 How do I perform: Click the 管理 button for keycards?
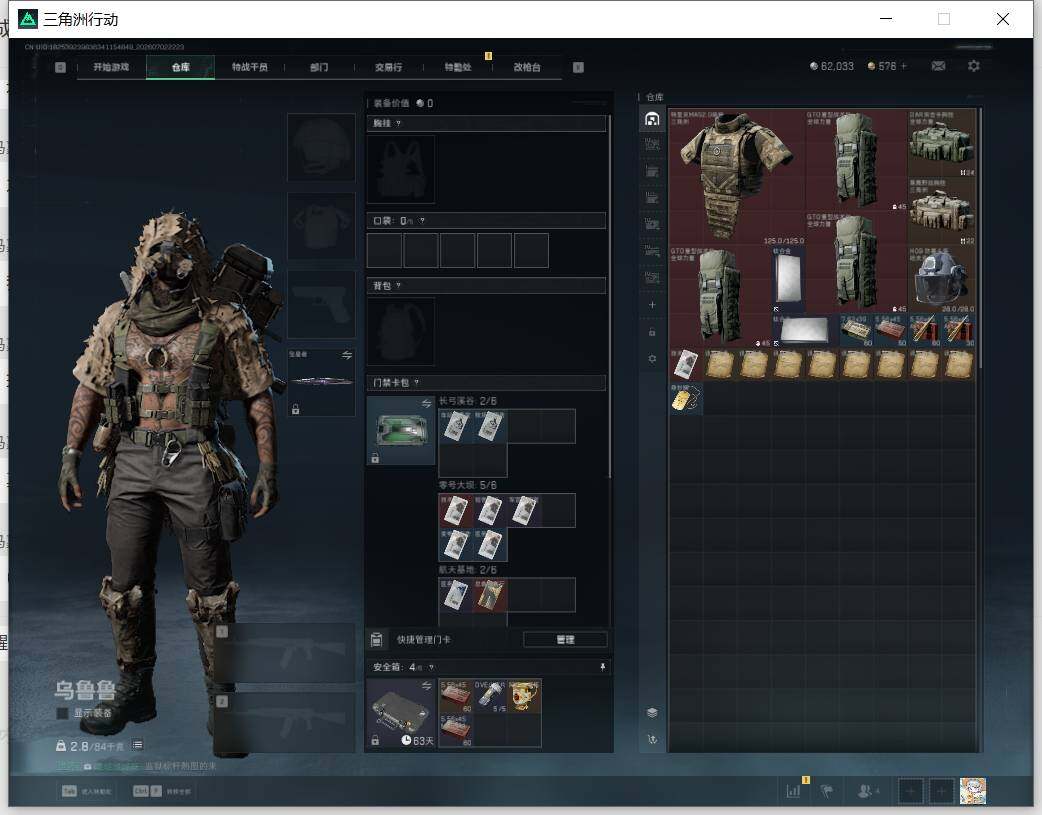pos(565,640)
